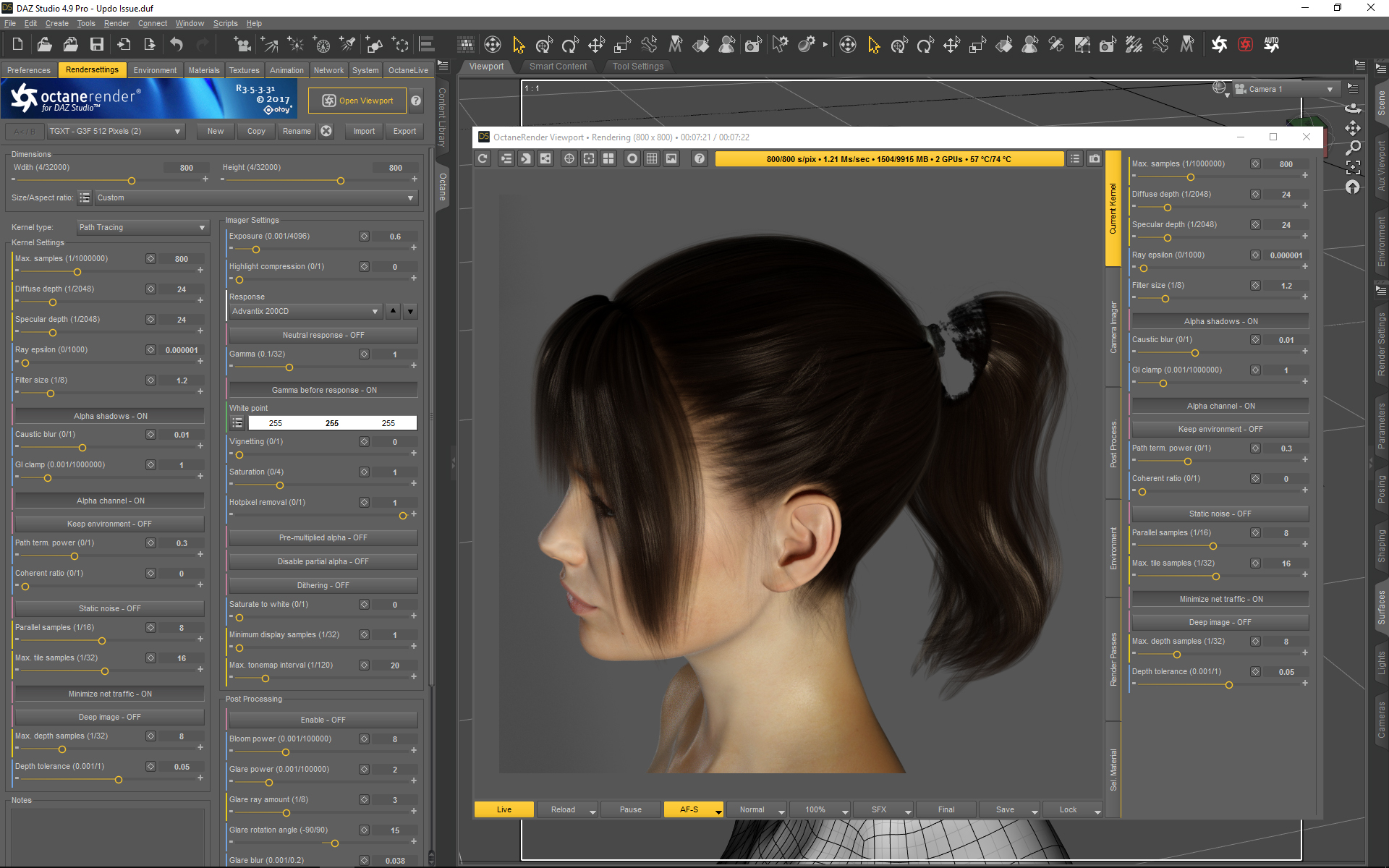
Task: Click the restart render icon in OctaneRender Viewport
Action: [x=483, y=158]
